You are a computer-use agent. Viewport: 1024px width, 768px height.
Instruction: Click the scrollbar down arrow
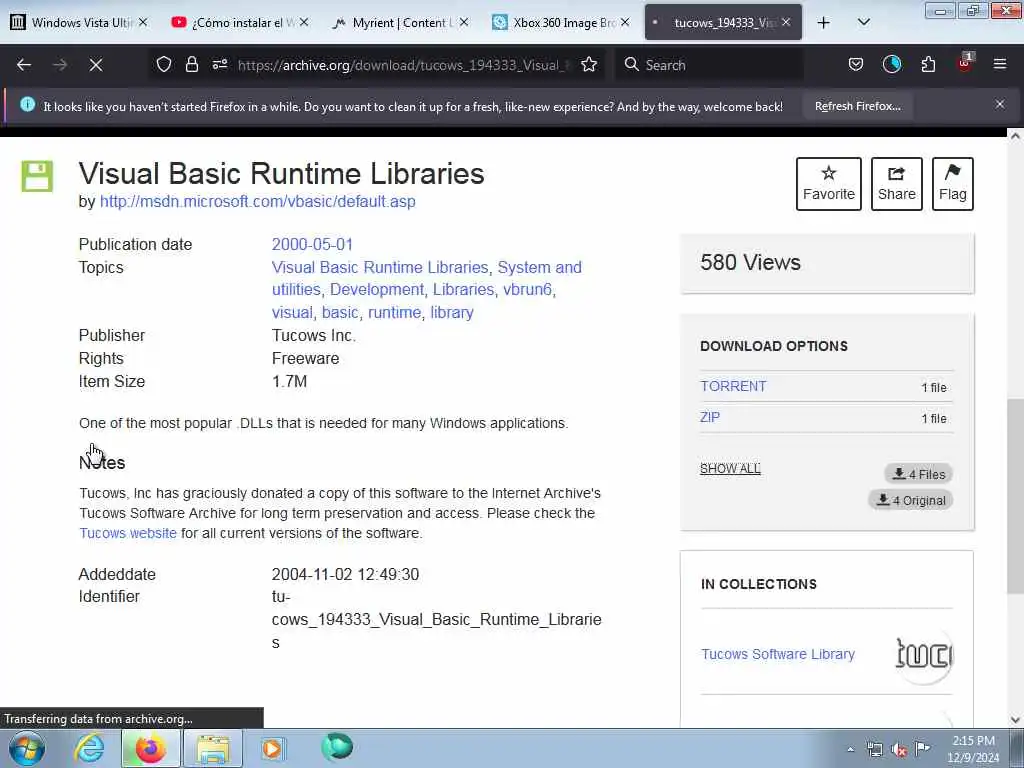(1014, 720)
